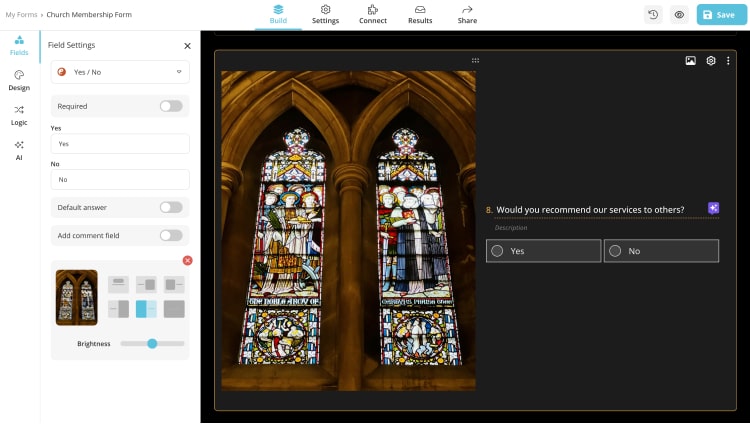750x424 pixels.
Task: Click the revision history clock icon
Action: [653, 15]
